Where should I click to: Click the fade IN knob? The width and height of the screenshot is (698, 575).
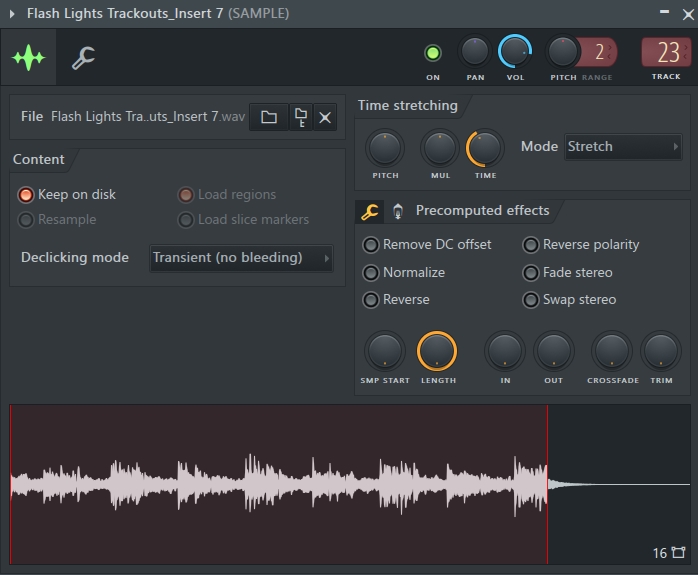point(504,351)
